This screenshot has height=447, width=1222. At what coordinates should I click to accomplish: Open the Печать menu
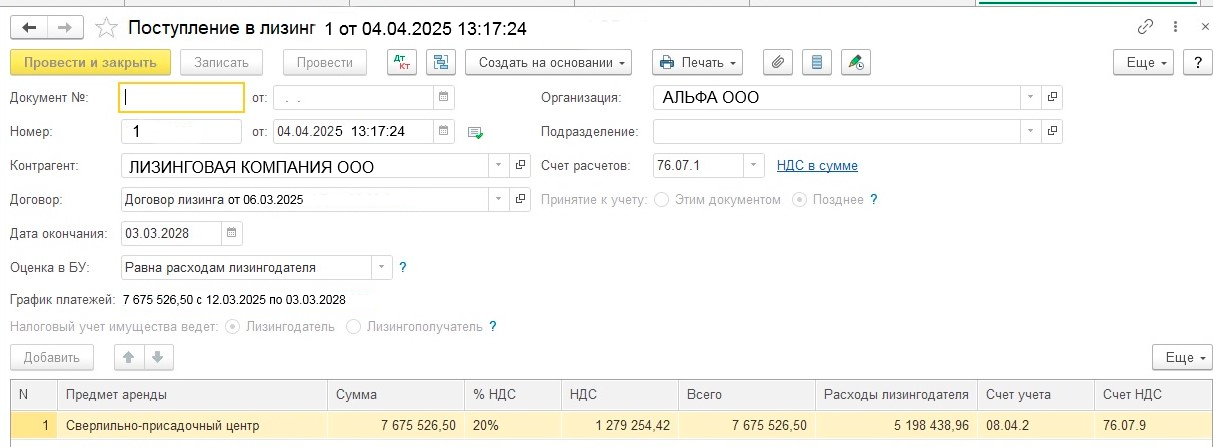tap(697, 62)
